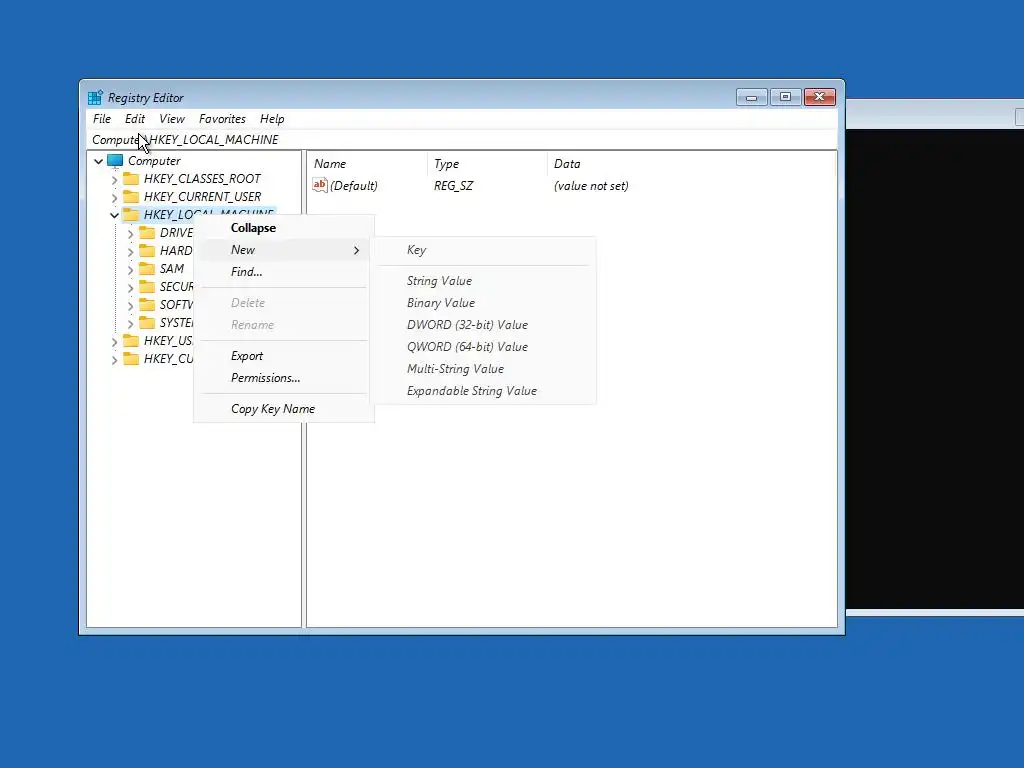The width and height of the screenshot is (1024, 768).
Task: Click the SECUR subkey folder icon
Action: click(148, 287)
